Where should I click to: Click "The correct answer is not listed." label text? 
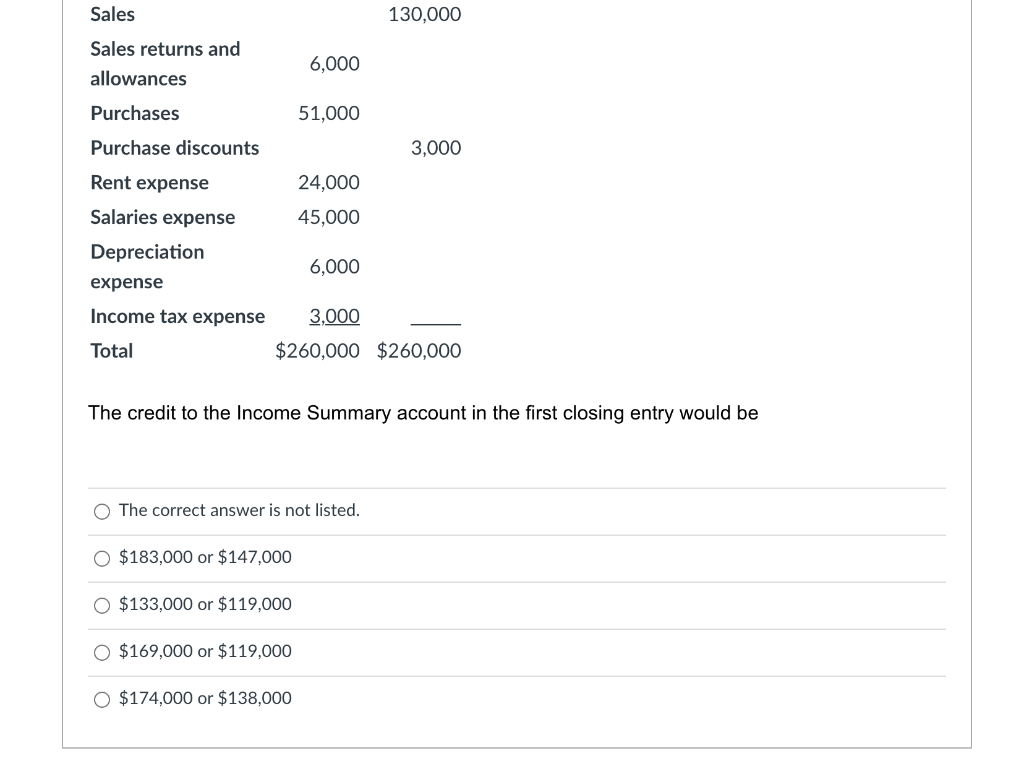[239, 510]
